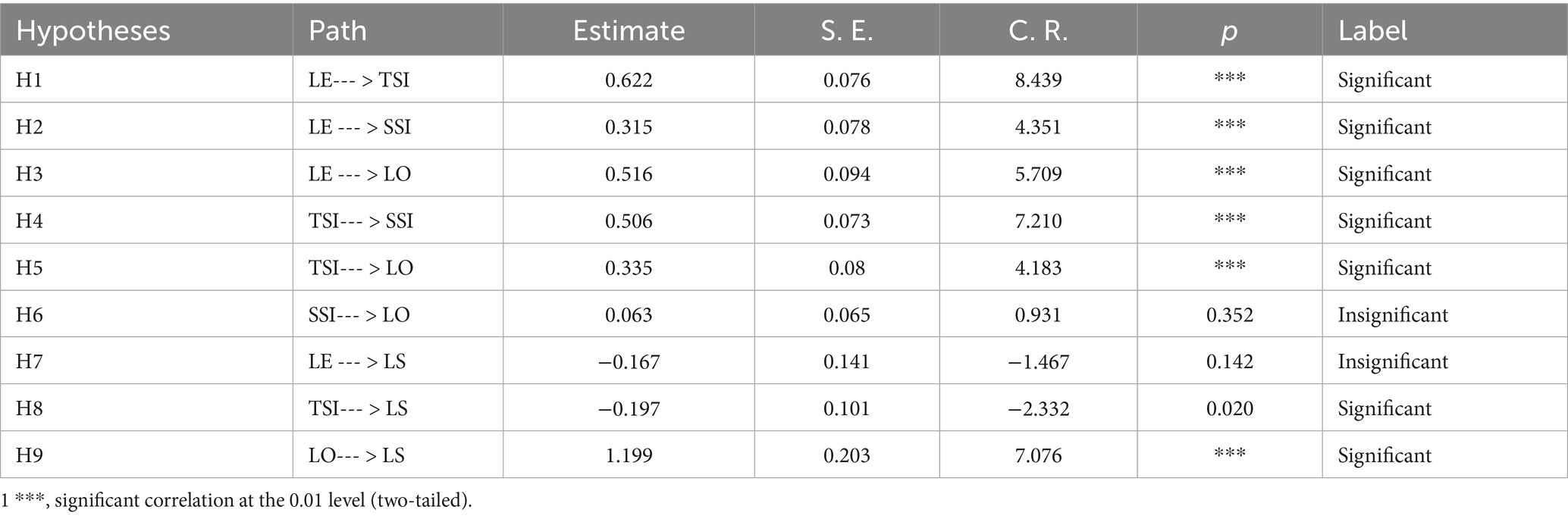Click the 0.203 standard error value

846,455
